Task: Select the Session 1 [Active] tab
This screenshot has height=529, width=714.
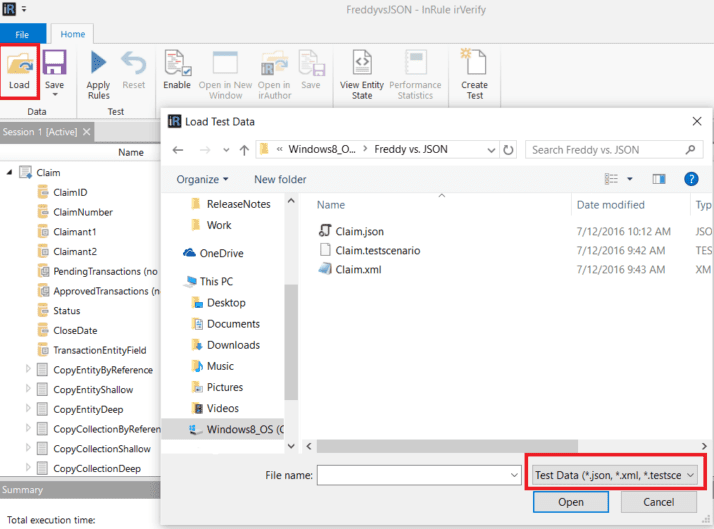Action: coord(40,132)
